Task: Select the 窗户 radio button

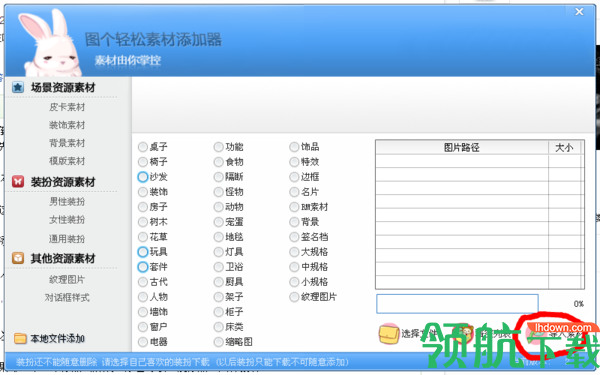Action: [143, 327]
